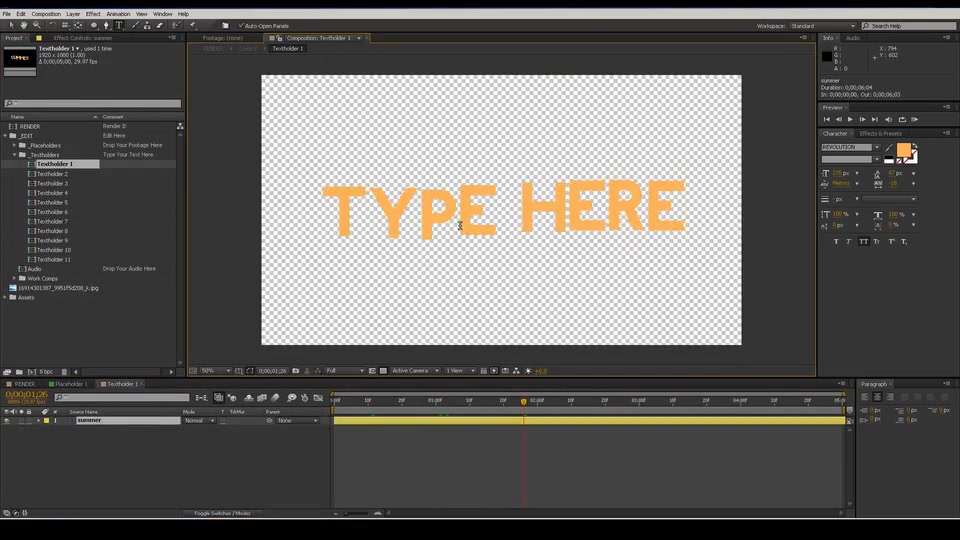Select the Zoom magnifier tool
Viewport: 960px width, 540px height.
(x=37, y=25)
